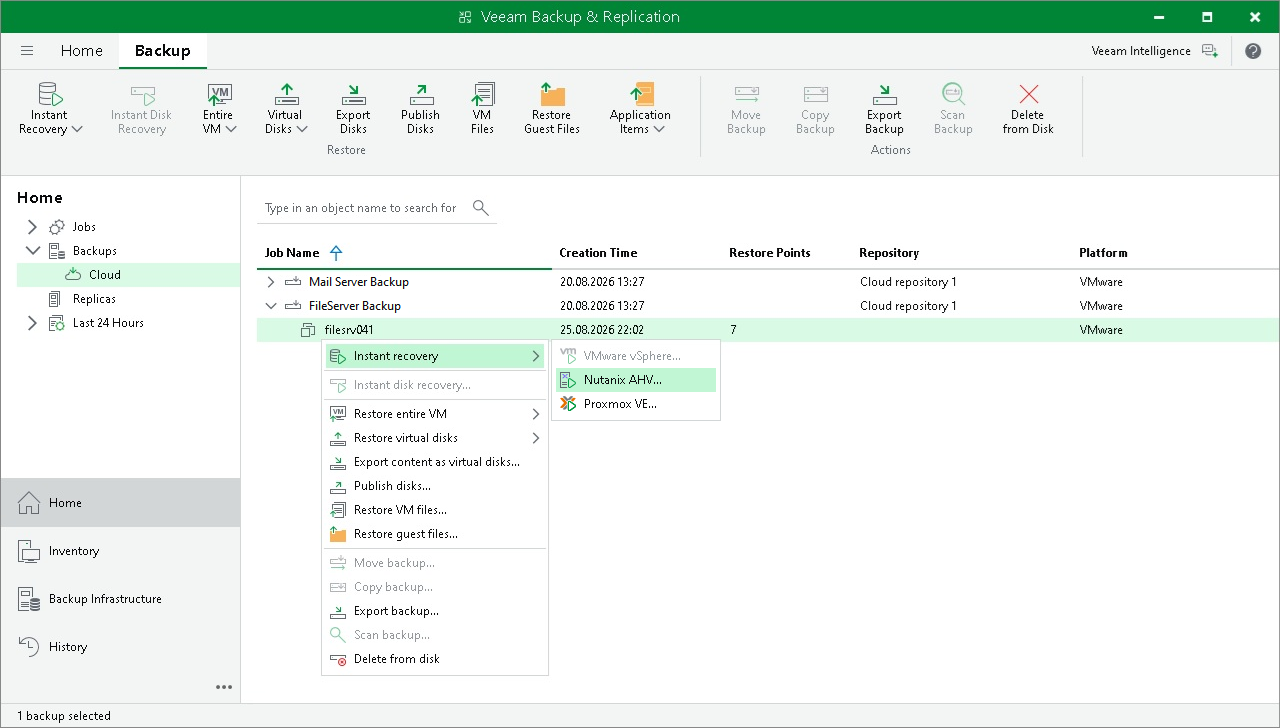Expand the Mail Server Backup row
Screen dimensions: 1280x728
[271, 282]
